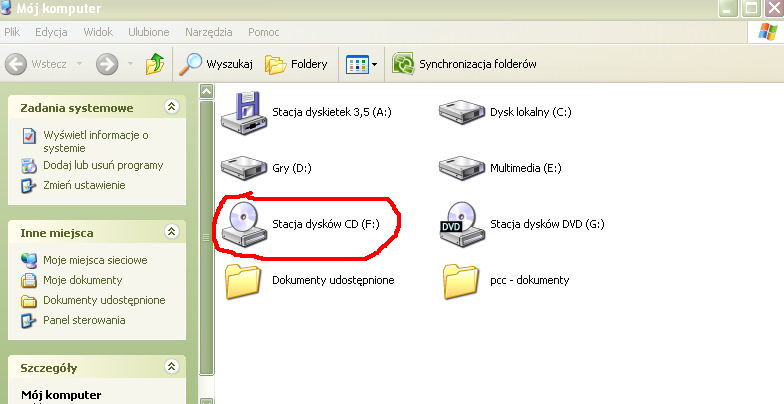Open Wstecz history dropdown arrow
The height and width of the screenshot is (404, 784).
point(79,64)
